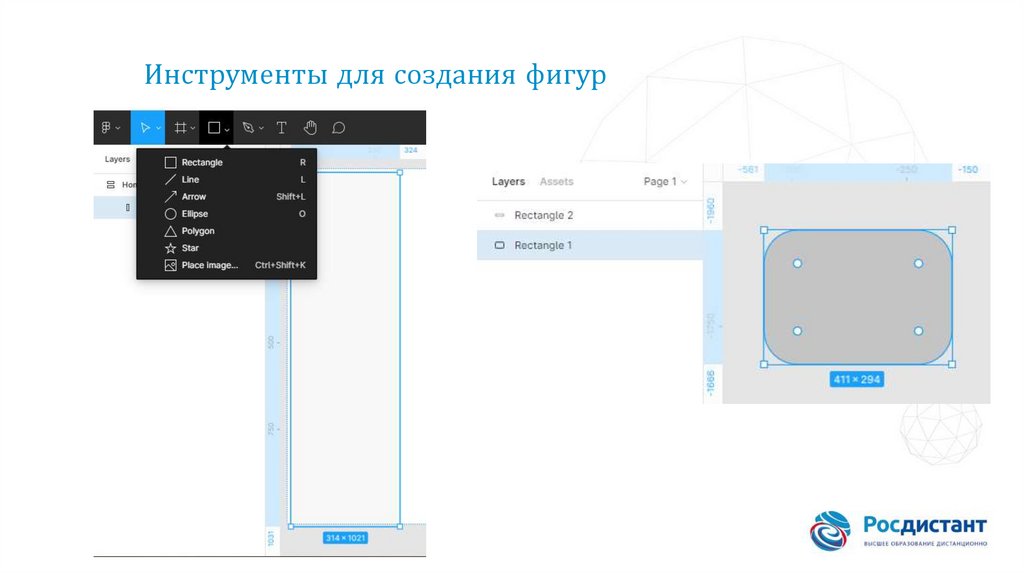Switch to Layers tab in right panel
Screen dimensions: 1024x574
[x=508, y=182]
